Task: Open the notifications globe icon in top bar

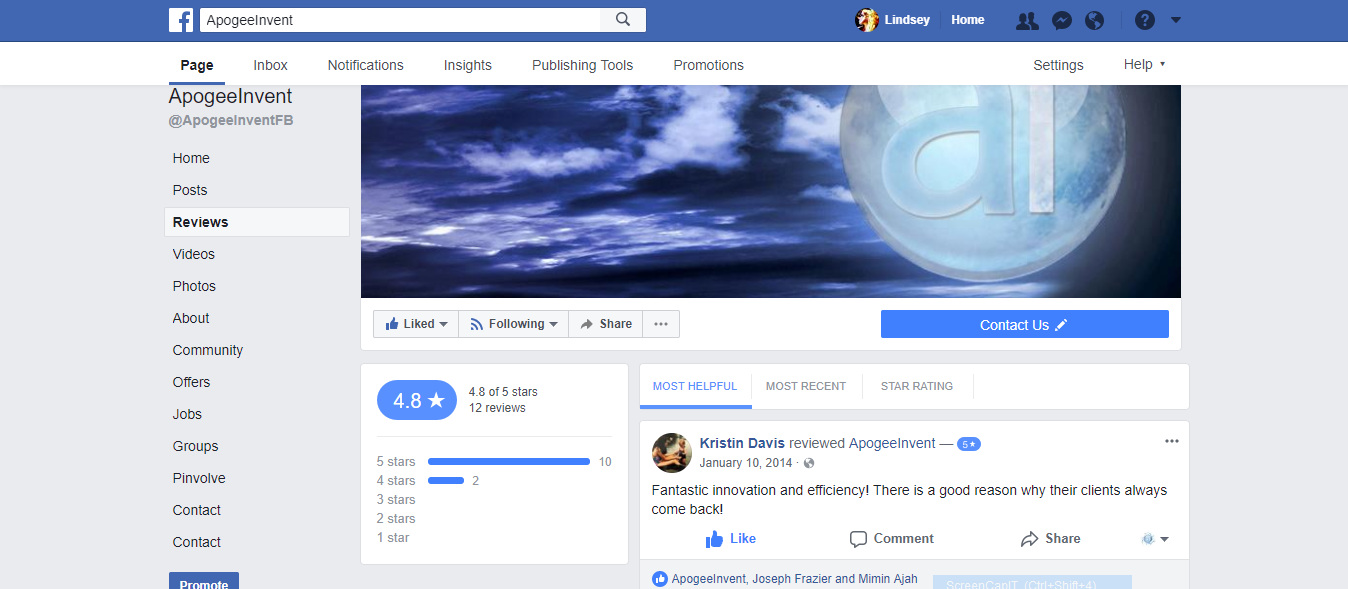Action: pos(1095,20)
